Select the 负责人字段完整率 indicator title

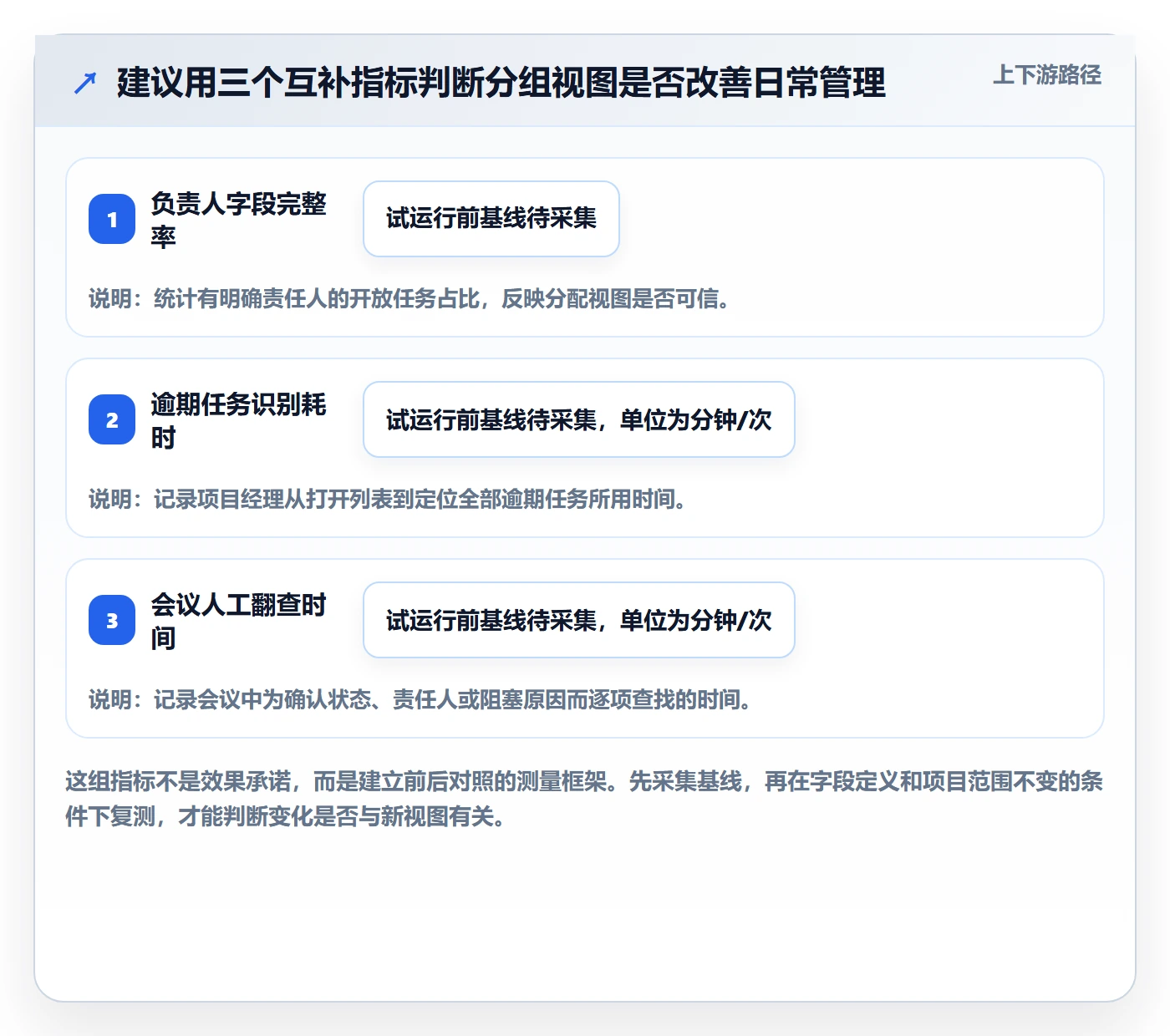pos(239,220)
